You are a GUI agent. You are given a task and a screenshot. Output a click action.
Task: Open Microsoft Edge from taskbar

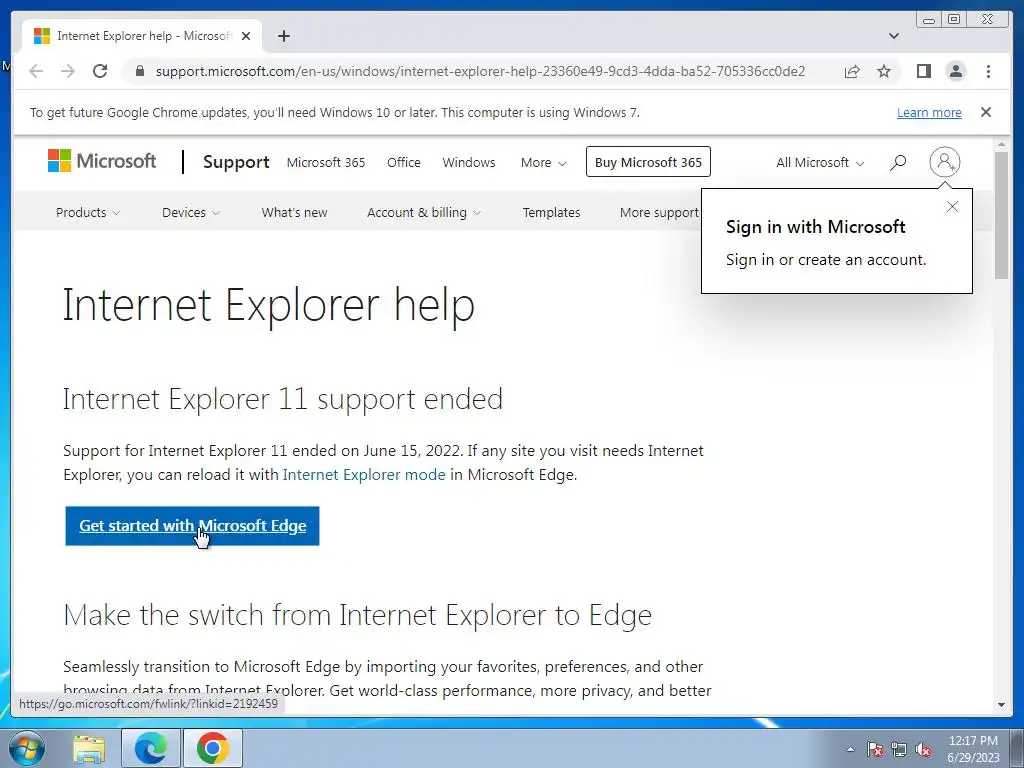point(151,748)
